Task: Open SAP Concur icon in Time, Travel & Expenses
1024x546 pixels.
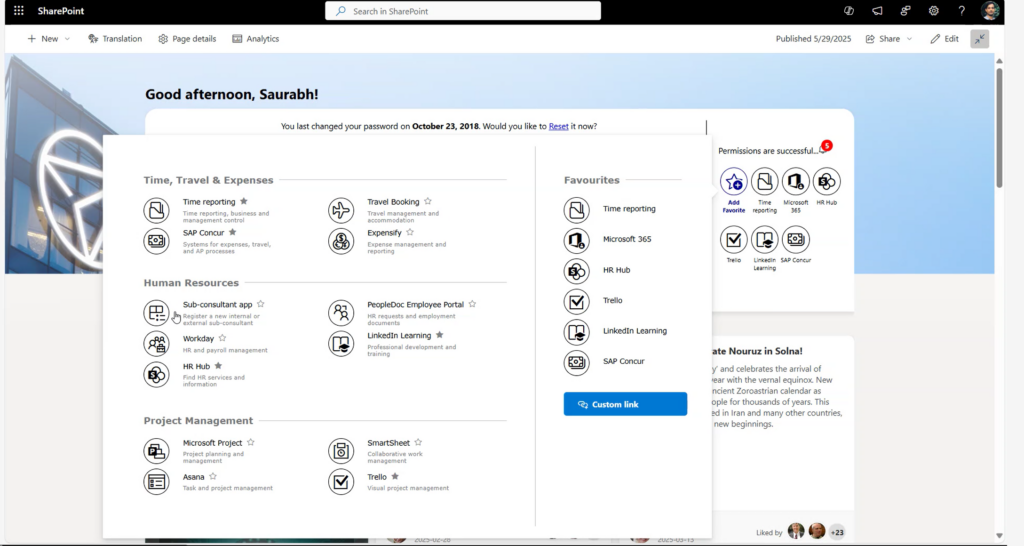Action: [x=157, y=241]
